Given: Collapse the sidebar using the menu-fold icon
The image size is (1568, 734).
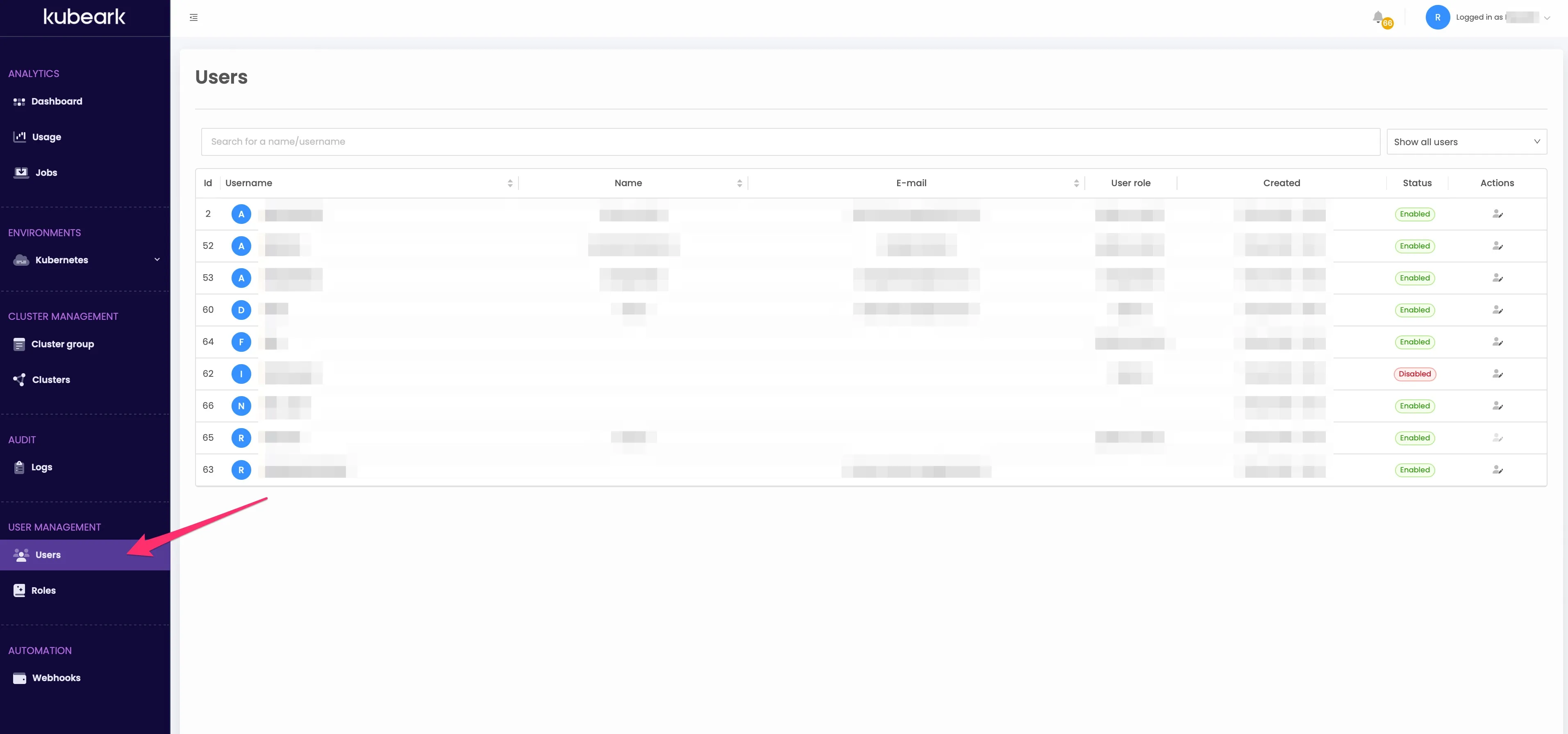Looking at the screenshot, I should click(x=193, y=18).
